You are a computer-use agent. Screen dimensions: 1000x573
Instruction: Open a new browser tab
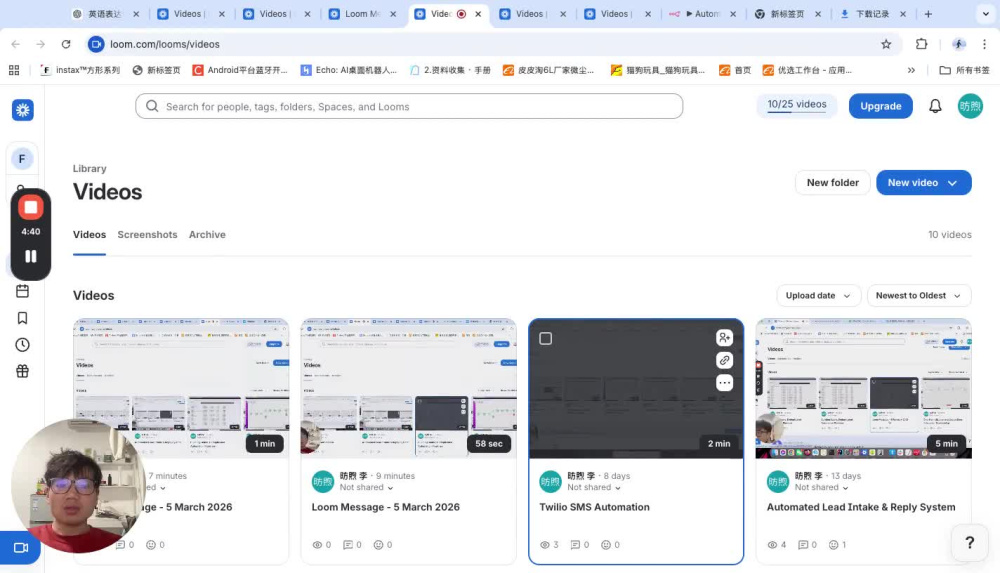(928, 14)
